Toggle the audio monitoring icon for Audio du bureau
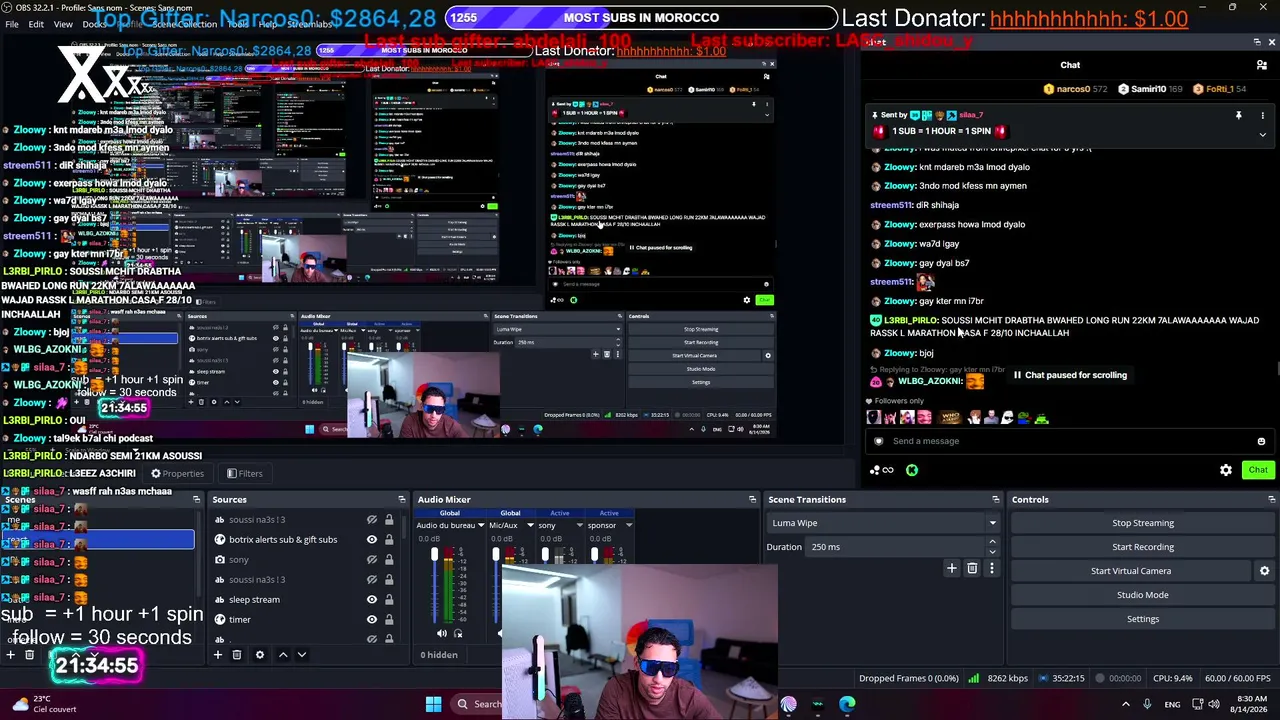Screen dimensions: 1280x720 458,634
